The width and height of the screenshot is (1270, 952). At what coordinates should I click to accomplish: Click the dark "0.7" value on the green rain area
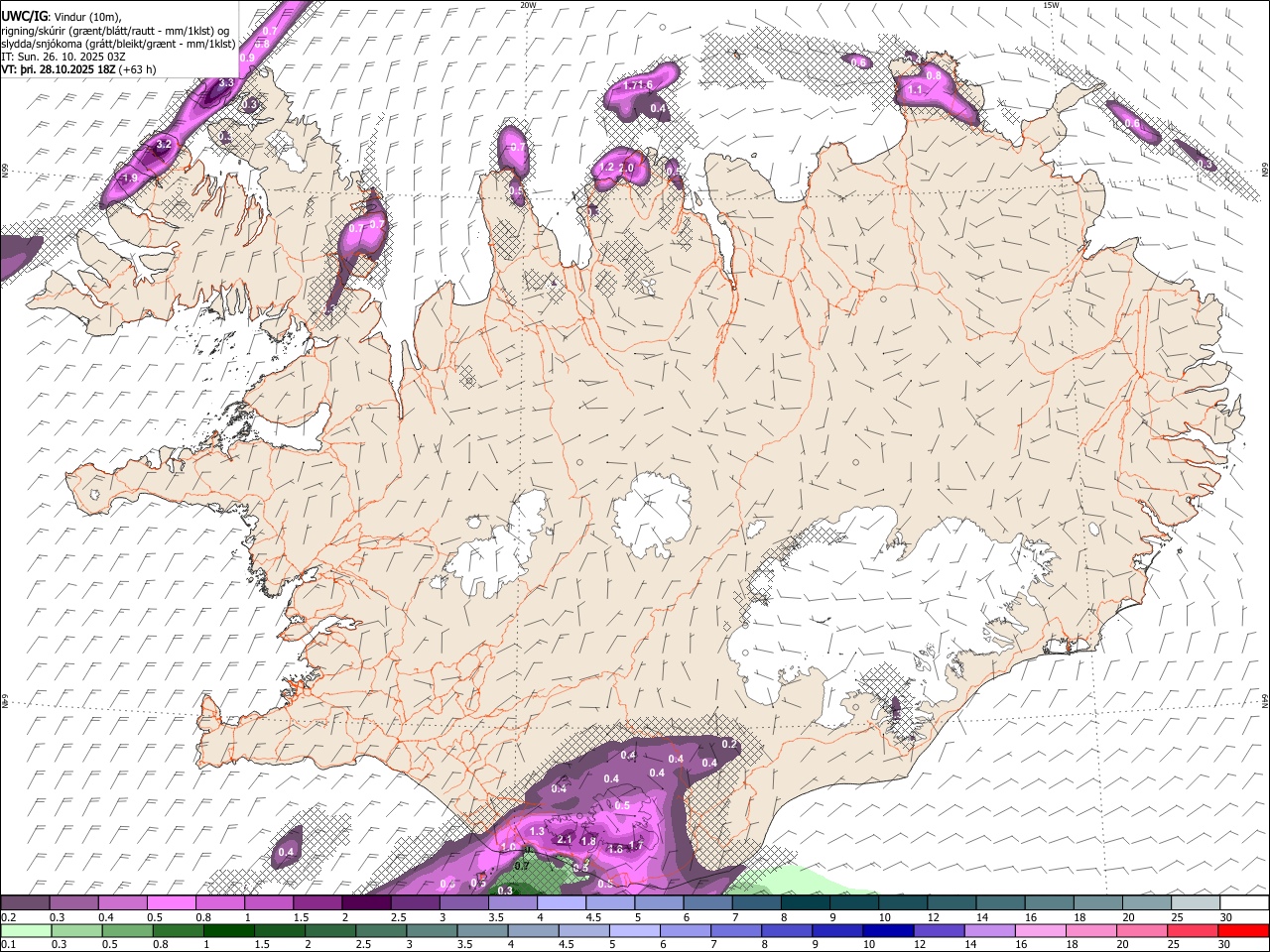click(x=522, y=866)
